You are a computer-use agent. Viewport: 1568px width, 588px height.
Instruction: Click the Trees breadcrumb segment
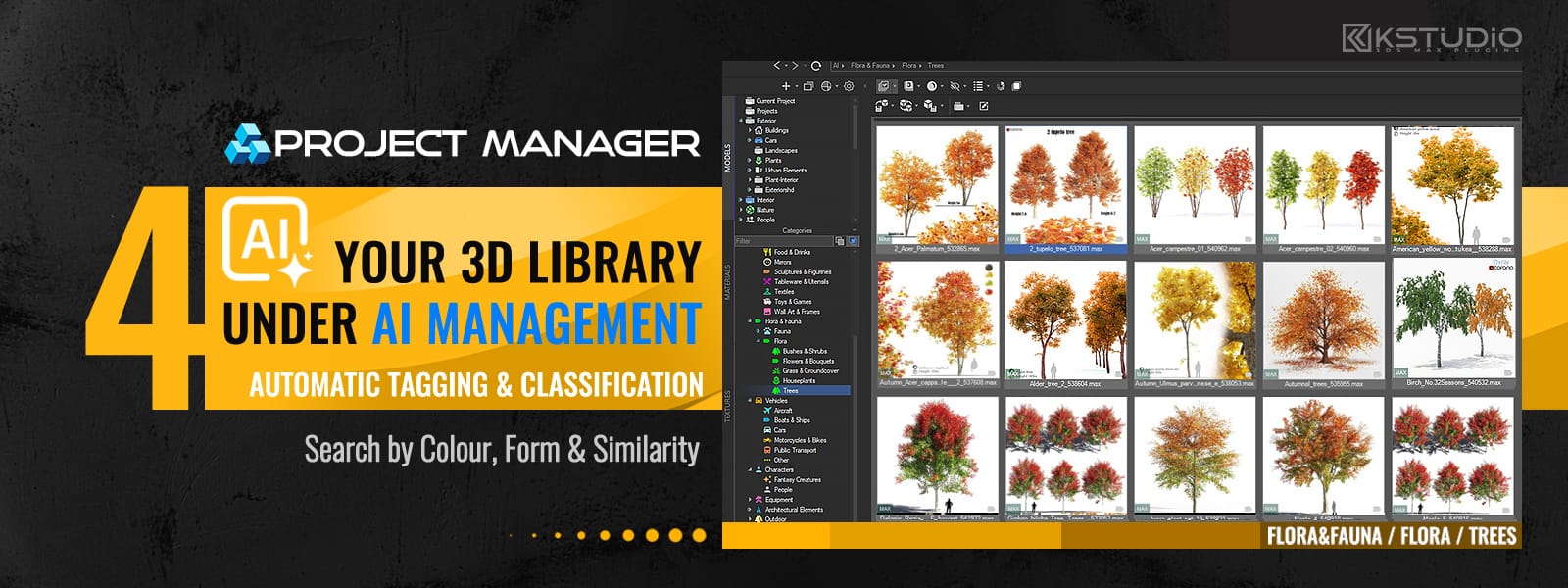[936, 65]
